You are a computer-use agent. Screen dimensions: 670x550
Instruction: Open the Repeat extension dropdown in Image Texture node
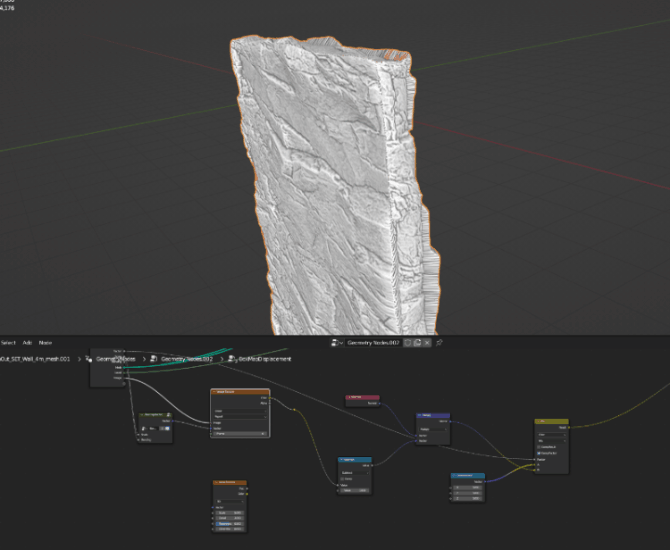pyautogui.click(x=240, y=416)
